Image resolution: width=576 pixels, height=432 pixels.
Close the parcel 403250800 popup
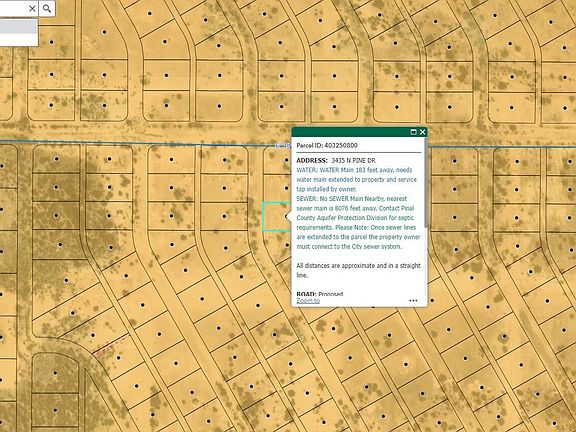tap(422, 132)
